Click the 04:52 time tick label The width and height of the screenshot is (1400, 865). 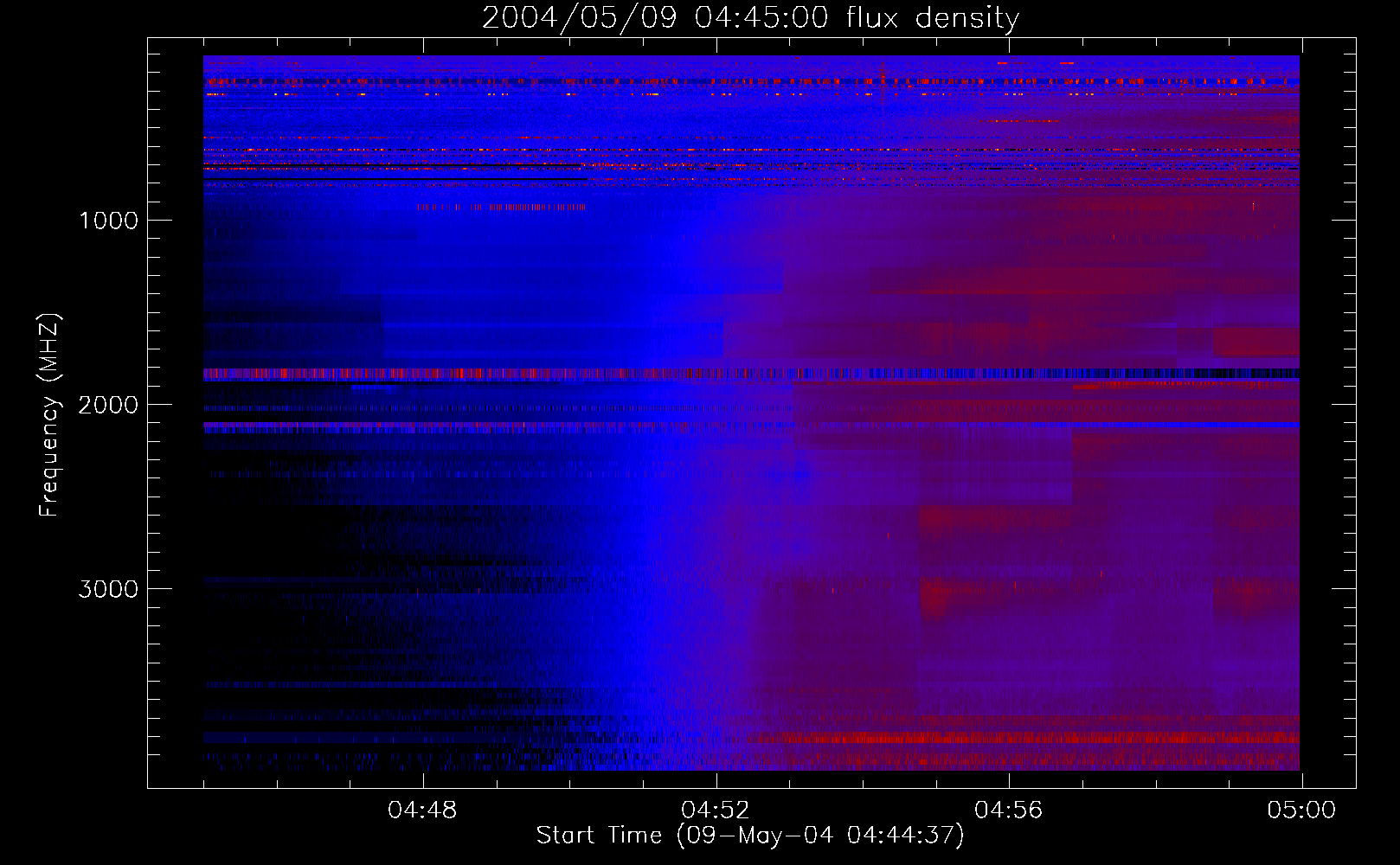click(x=716, y=810)
